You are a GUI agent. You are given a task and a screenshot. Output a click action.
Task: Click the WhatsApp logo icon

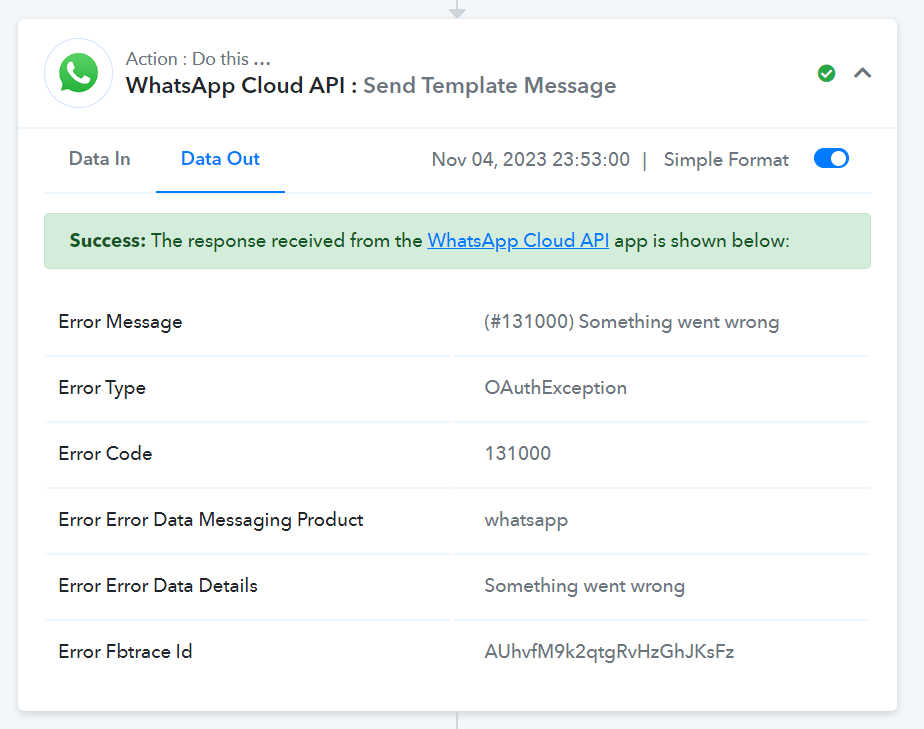78,73
